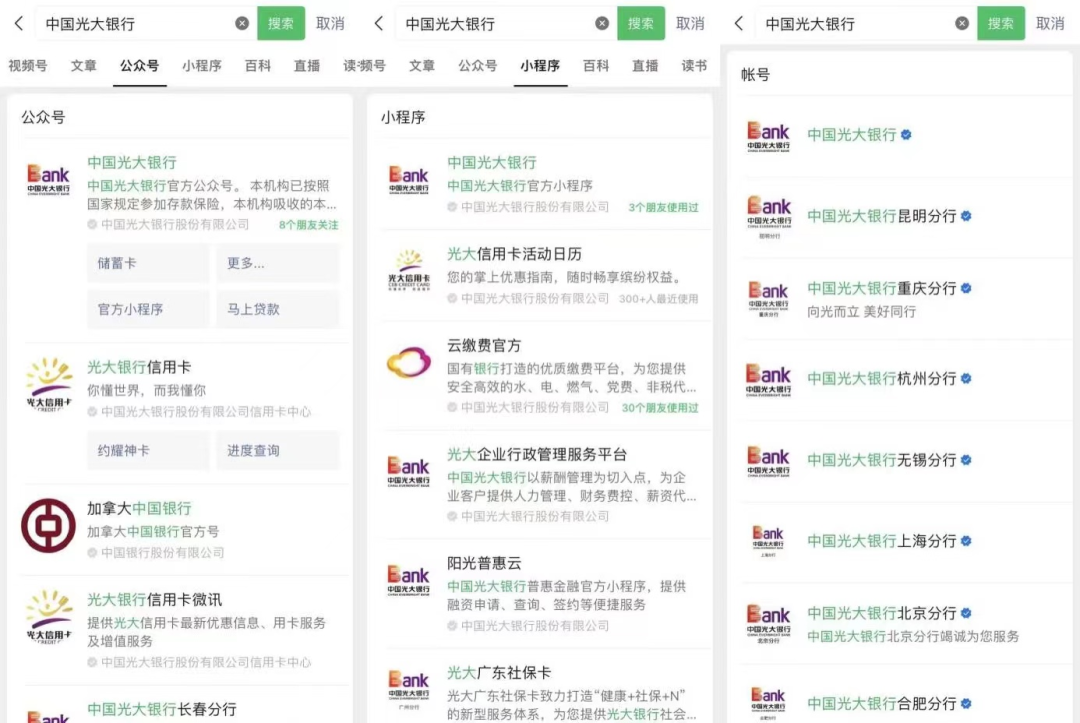Cancel the search in the left panel

click(x=330, y=23)
